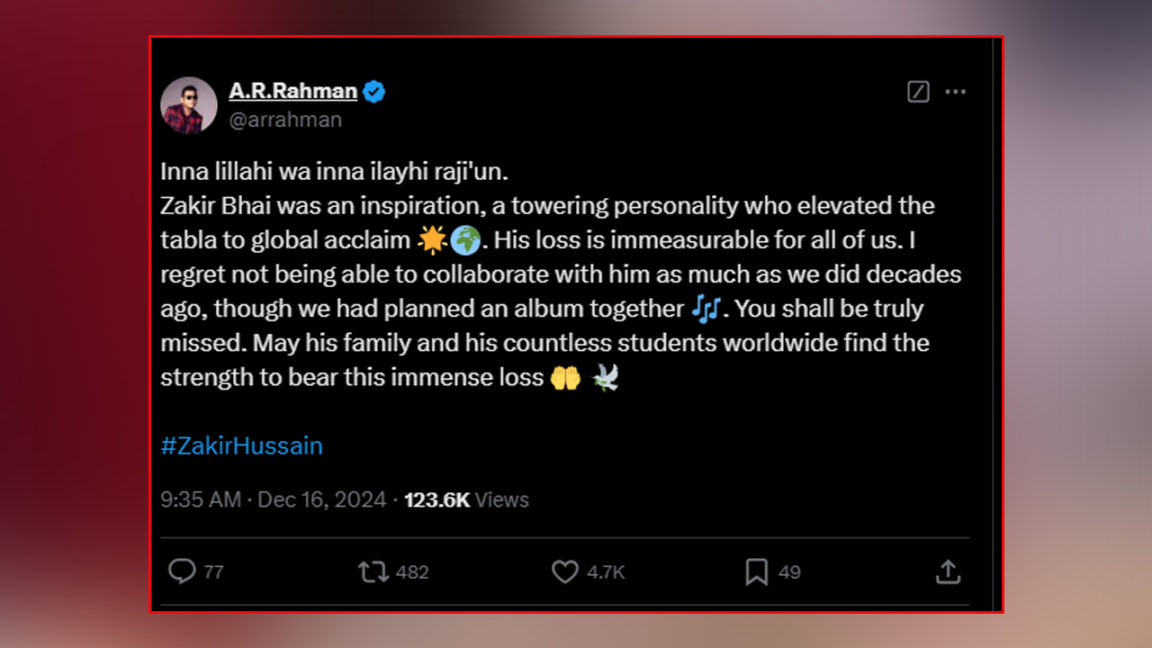Click the blue verified badge
The width and height of the screenshot is (1152, 648).
[x=374, y=92]
